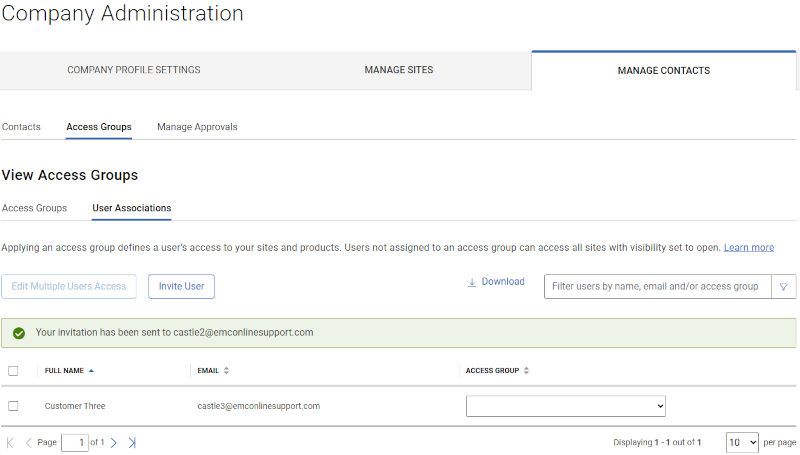Image resolution: width=800 pixels, height=455 pixels.
Task: Check the select-all header checkbox
Action: pos(13,370)
